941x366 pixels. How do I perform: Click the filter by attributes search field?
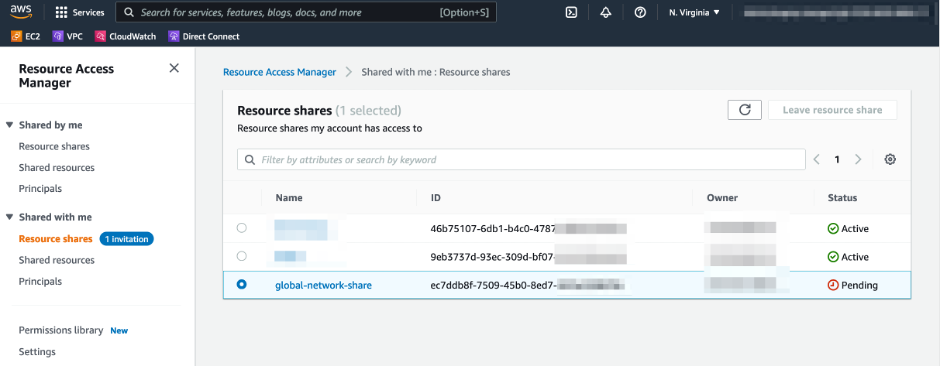(x=521, y=160)
